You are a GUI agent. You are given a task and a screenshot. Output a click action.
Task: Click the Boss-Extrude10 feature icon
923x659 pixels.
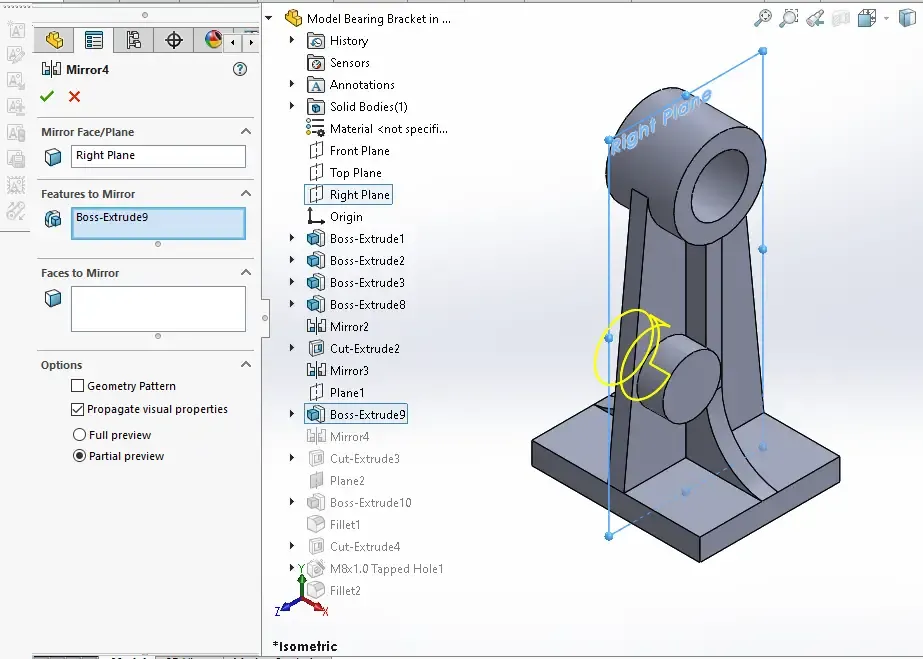(316, 502)
